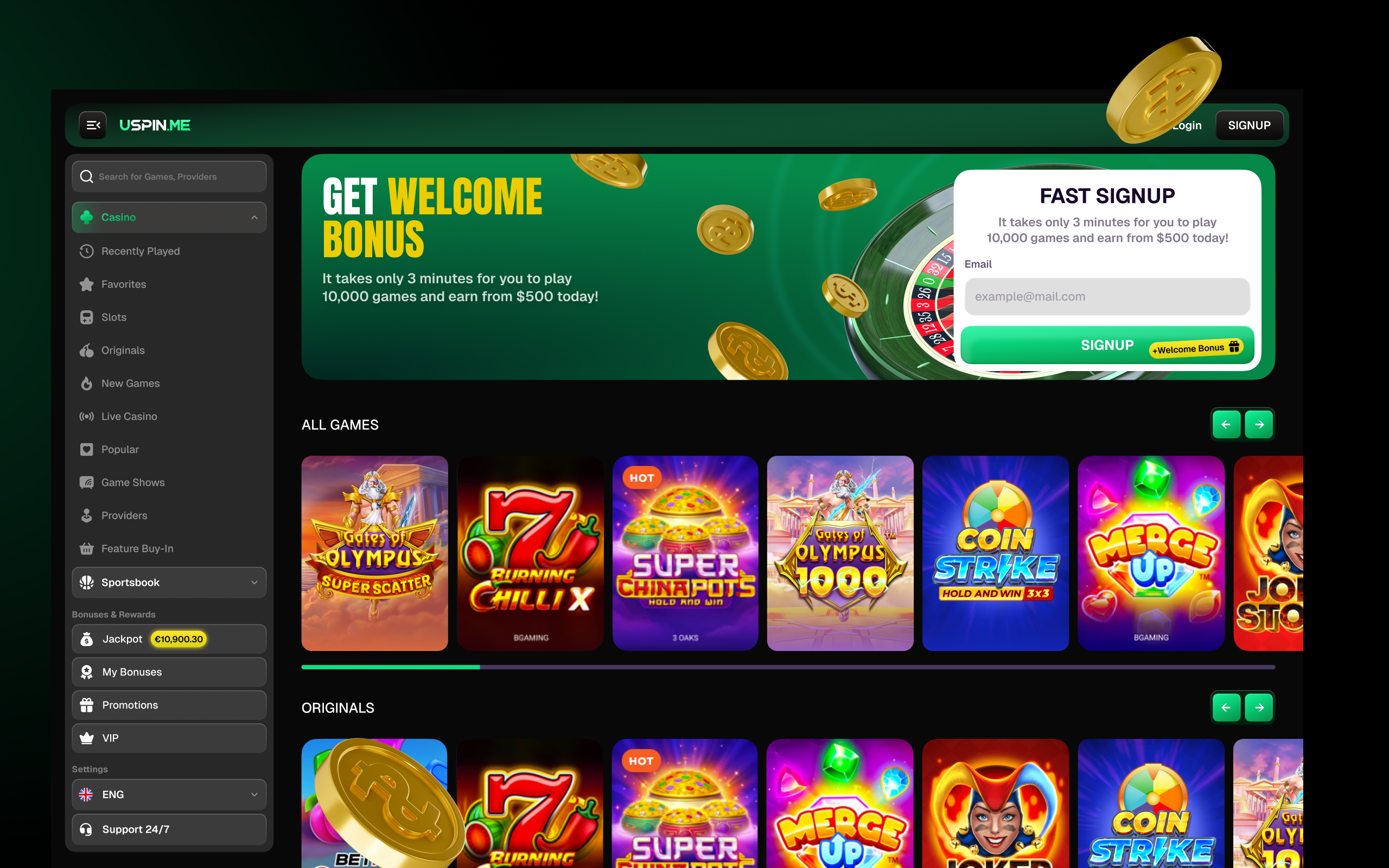This screenshot has width=1389, height=868.
Task: Click the SIGNUP button in header
Action: pyautogui.click(x=1249, y=125)
